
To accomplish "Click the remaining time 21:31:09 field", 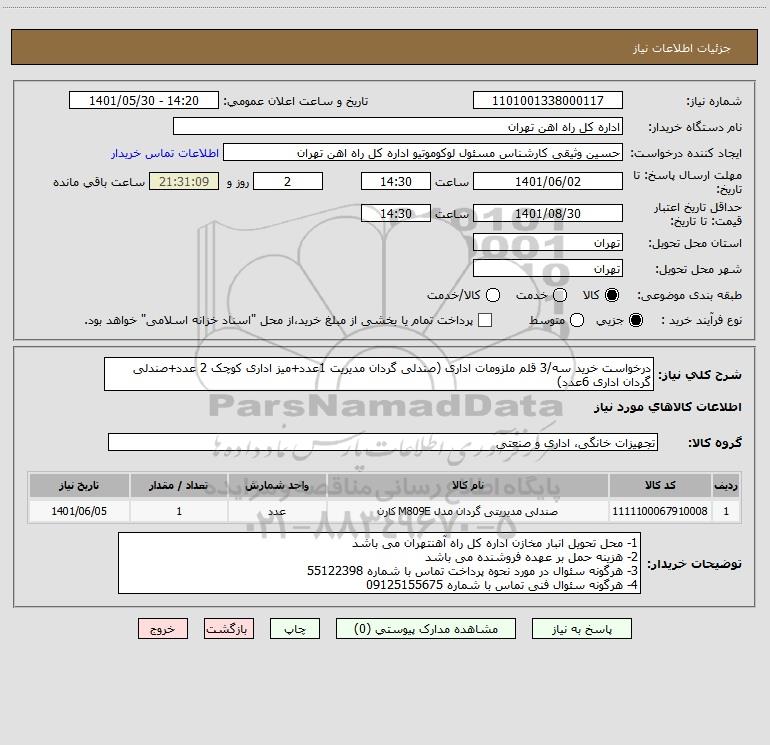I will coord(184,181).
